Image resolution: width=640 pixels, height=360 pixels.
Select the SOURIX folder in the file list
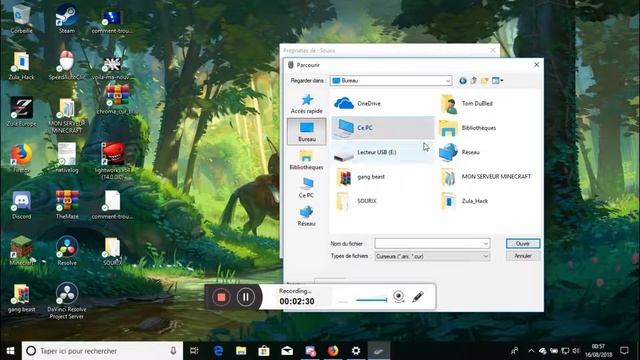click(382, 201)
